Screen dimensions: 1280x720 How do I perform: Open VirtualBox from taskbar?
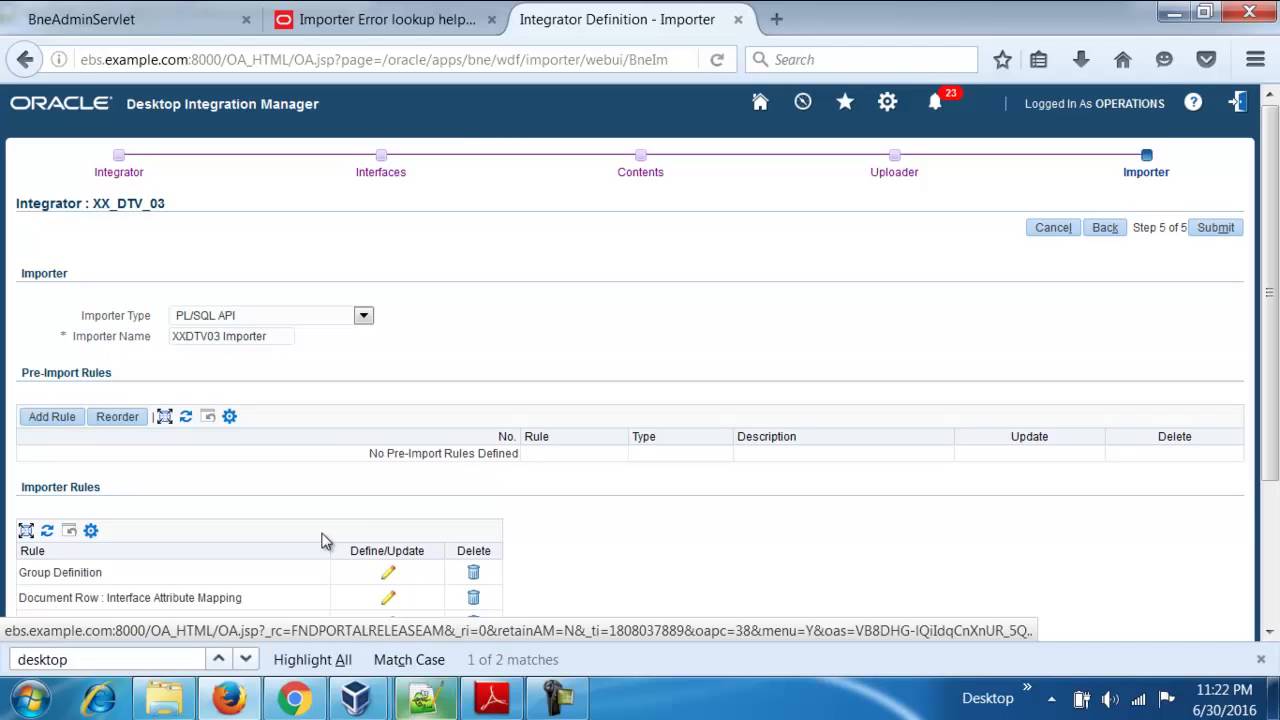point(358,698)
